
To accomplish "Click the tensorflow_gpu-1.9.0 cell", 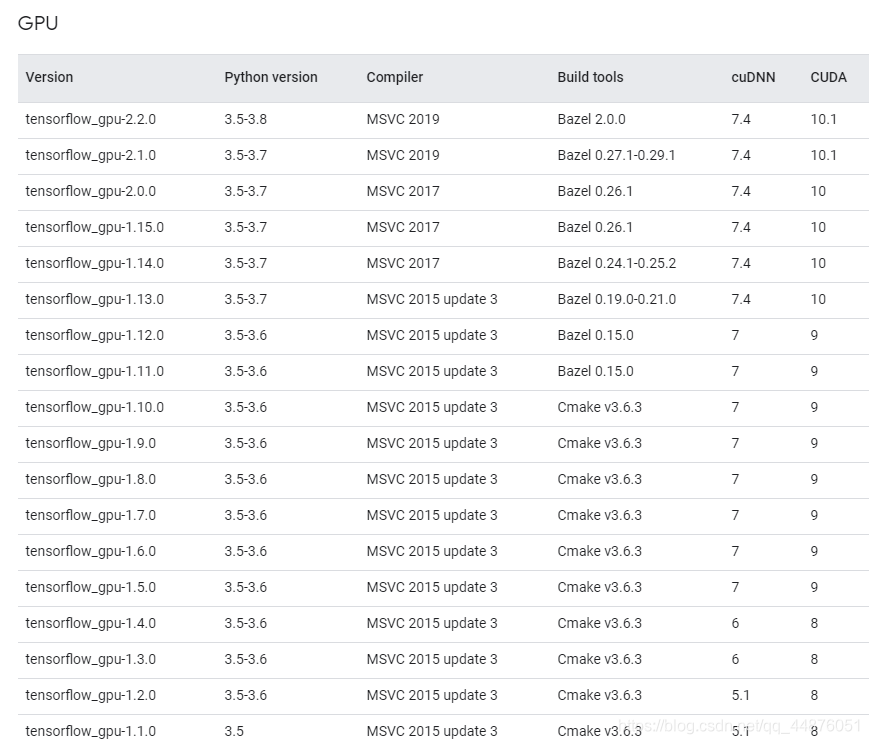I will (x=91, y=444).
